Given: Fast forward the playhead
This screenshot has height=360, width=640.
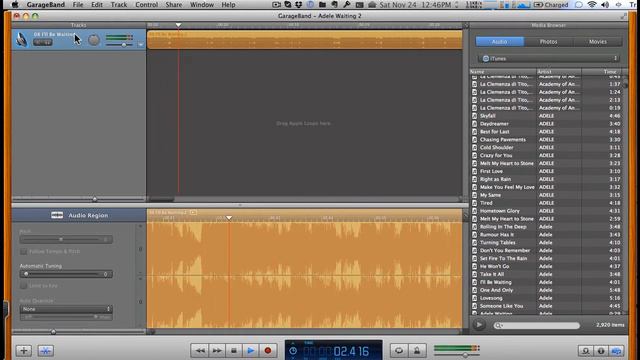Looking at the screenshot, I should (x=217, y=351).
